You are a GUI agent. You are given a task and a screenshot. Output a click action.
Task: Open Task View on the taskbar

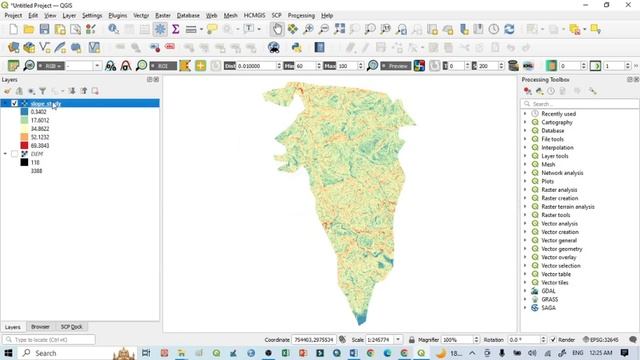146,353
